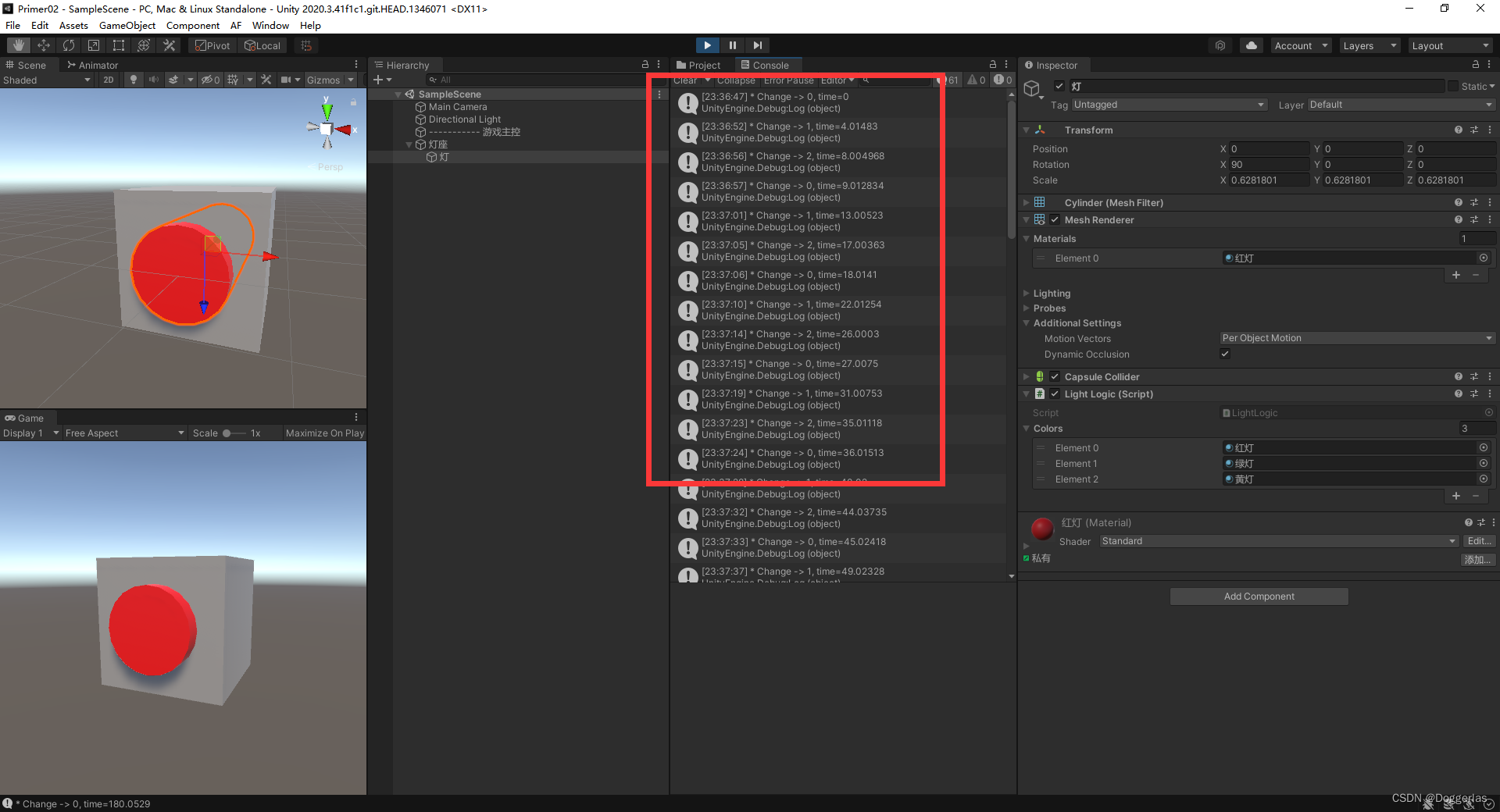This screenshot has height=812, width=1500.
Task: Select the Hand tool in the toolbar
Action: click(19, 45)
